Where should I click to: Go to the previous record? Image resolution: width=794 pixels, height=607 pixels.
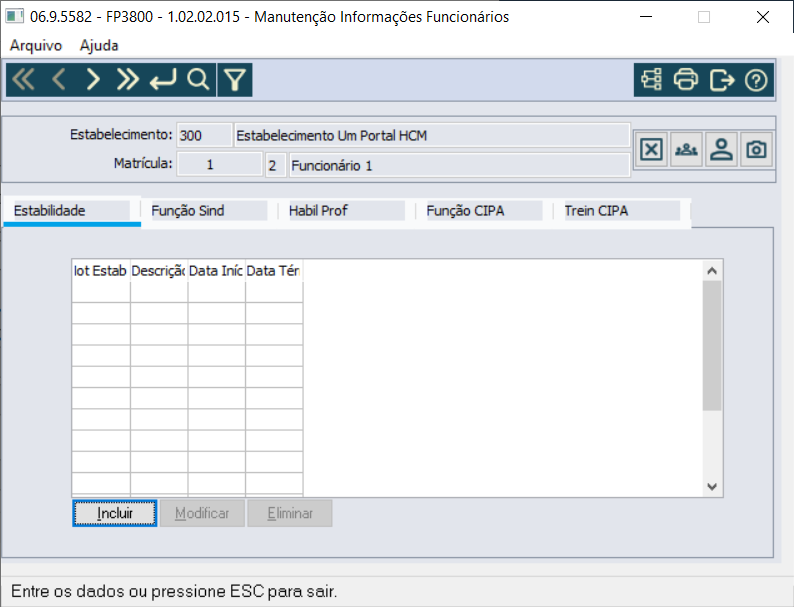59,80
